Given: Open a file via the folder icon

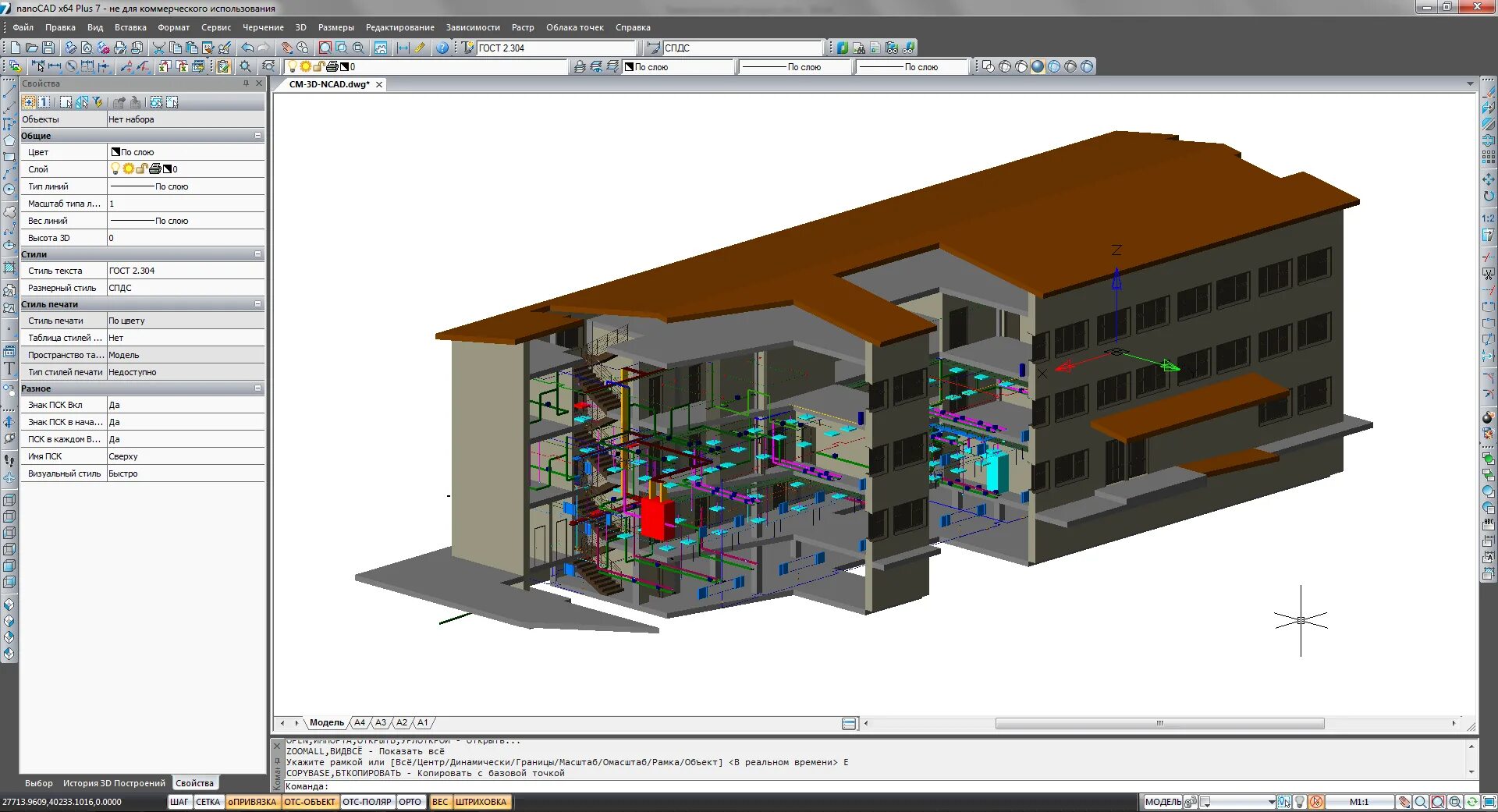Looking at the screenshot, I should (31, 48).
